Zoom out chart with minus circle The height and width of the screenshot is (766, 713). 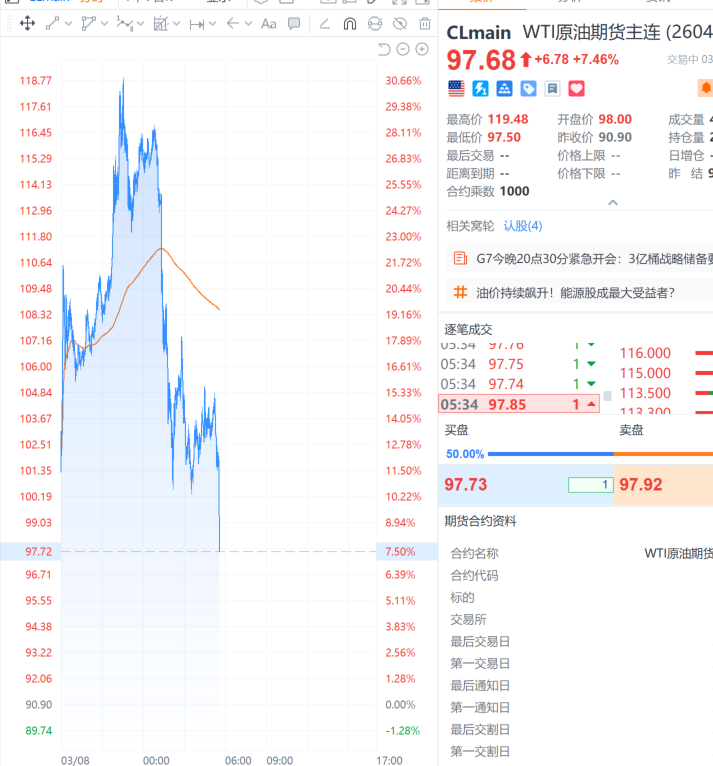coord(403,49)
